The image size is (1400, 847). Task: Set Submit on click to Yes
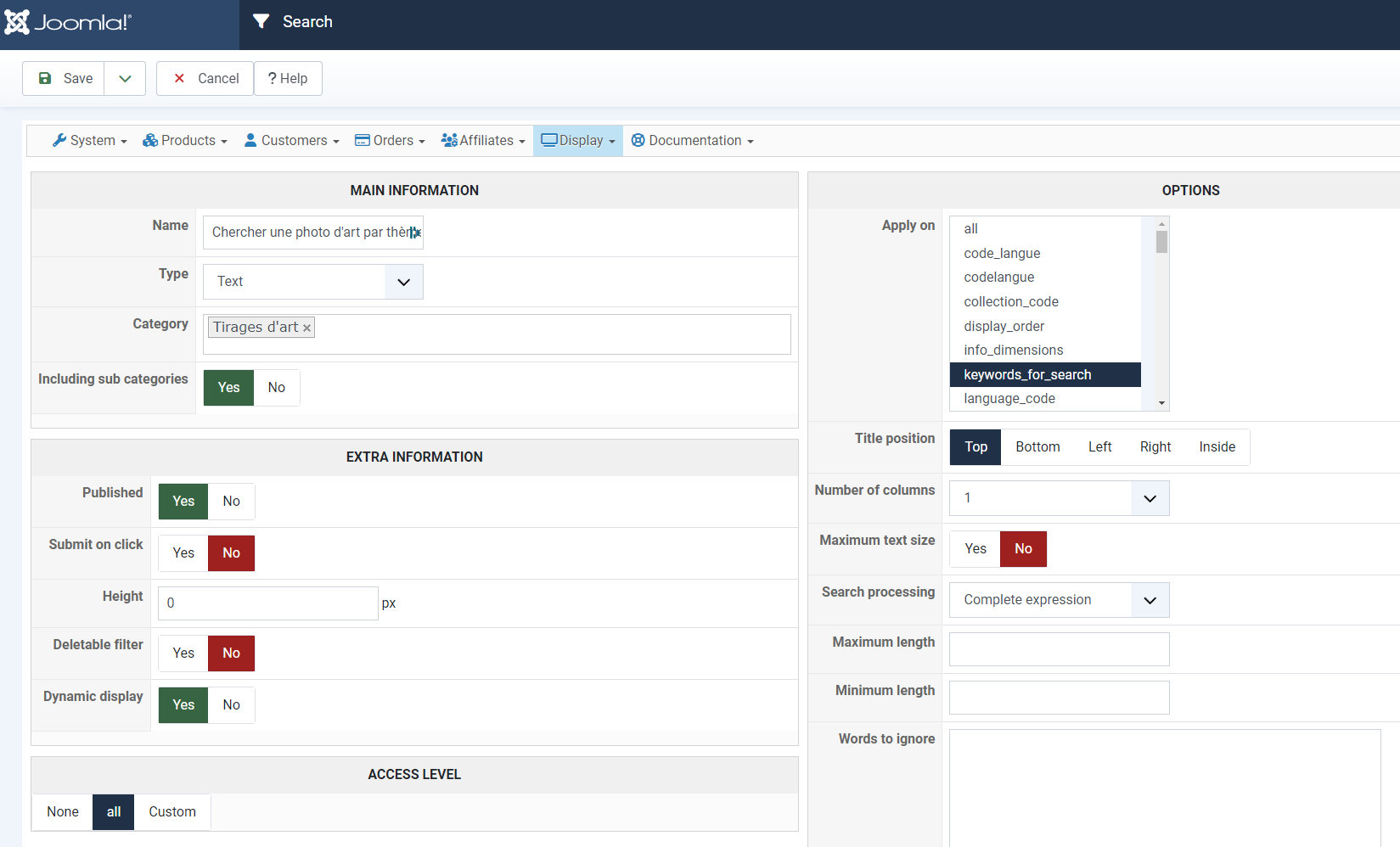183,553
